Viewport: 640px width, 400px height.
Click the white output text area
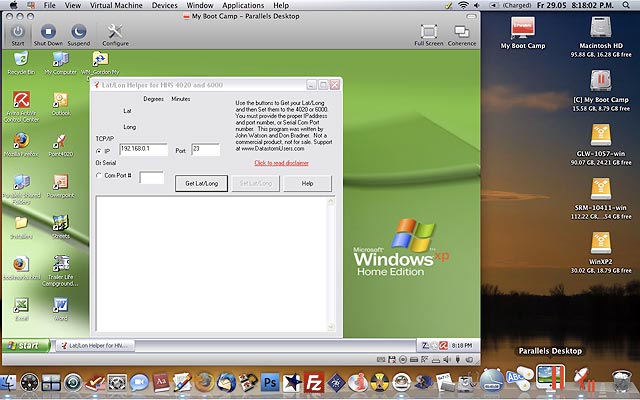tap(211, 264)
